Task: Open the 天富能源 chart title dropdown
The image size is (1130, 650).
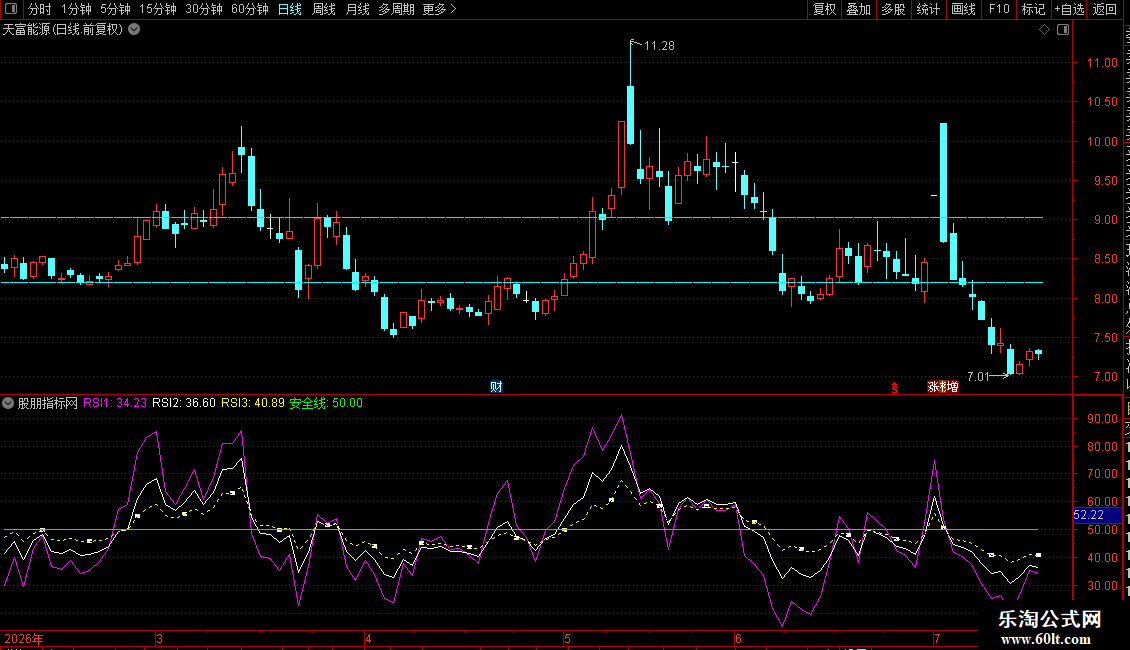Action: (x=134, y=30)
